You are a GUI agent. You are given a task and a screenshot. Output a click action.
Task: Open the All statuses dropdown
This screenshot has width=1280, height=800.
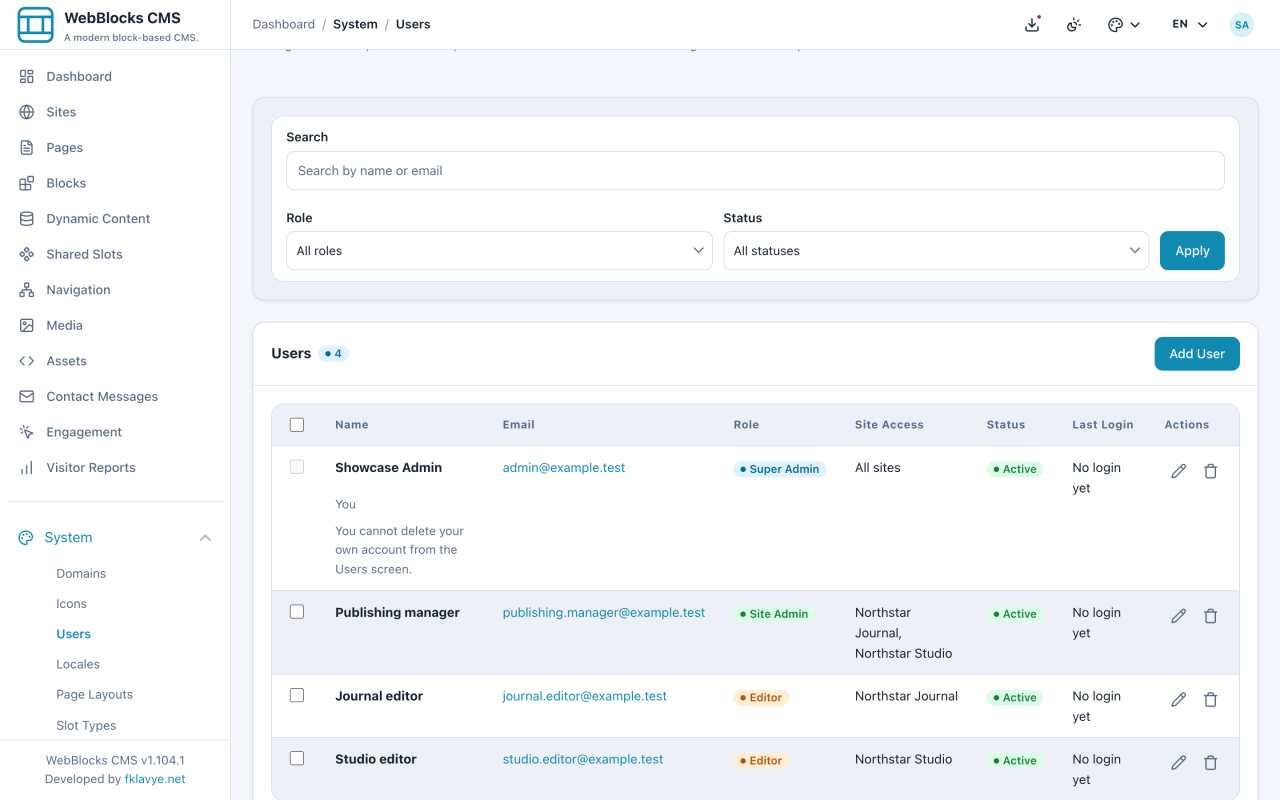coord(936,251)
